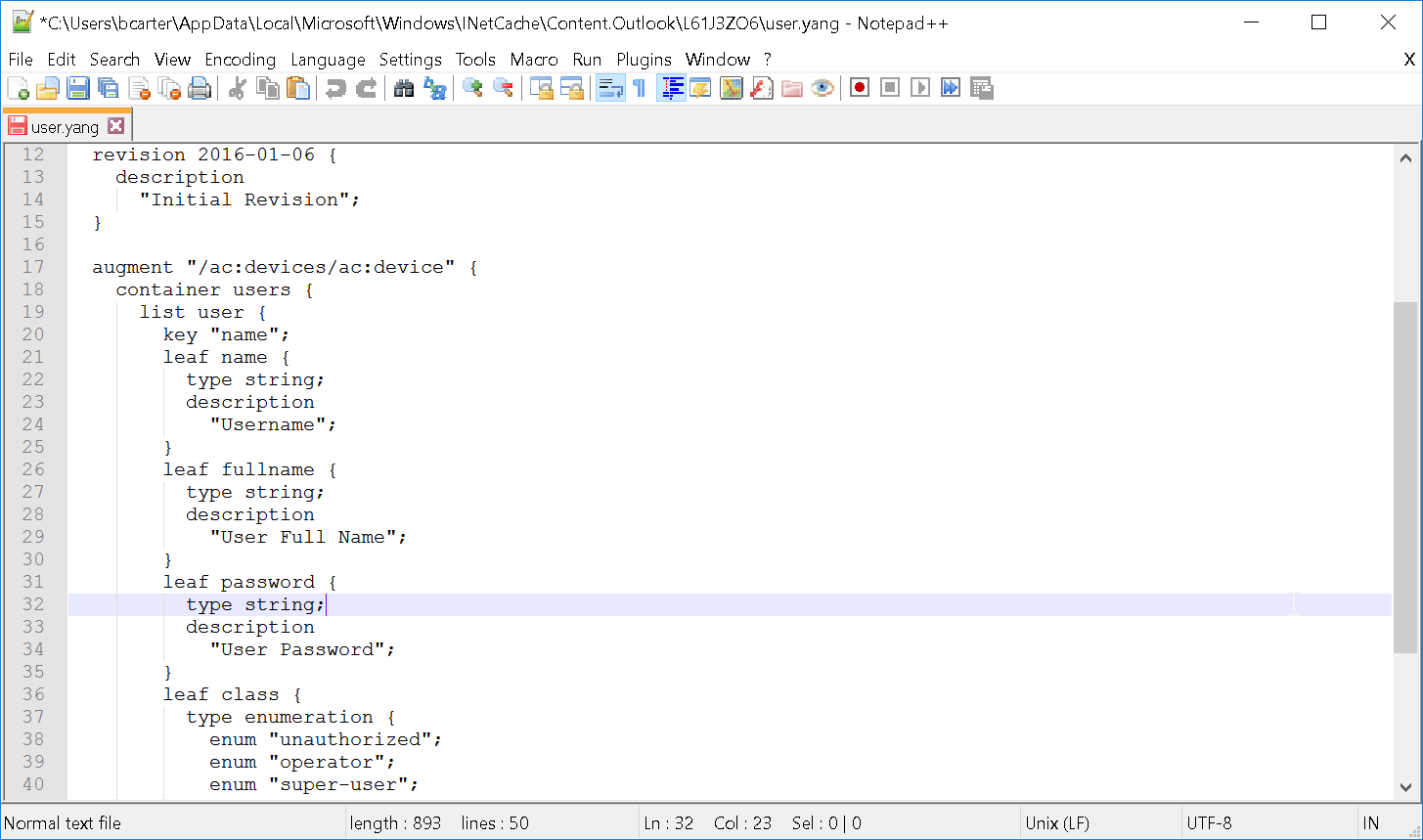Open Folder as Workspace icon
The image size is (1423, 840).
click(791, 88)
